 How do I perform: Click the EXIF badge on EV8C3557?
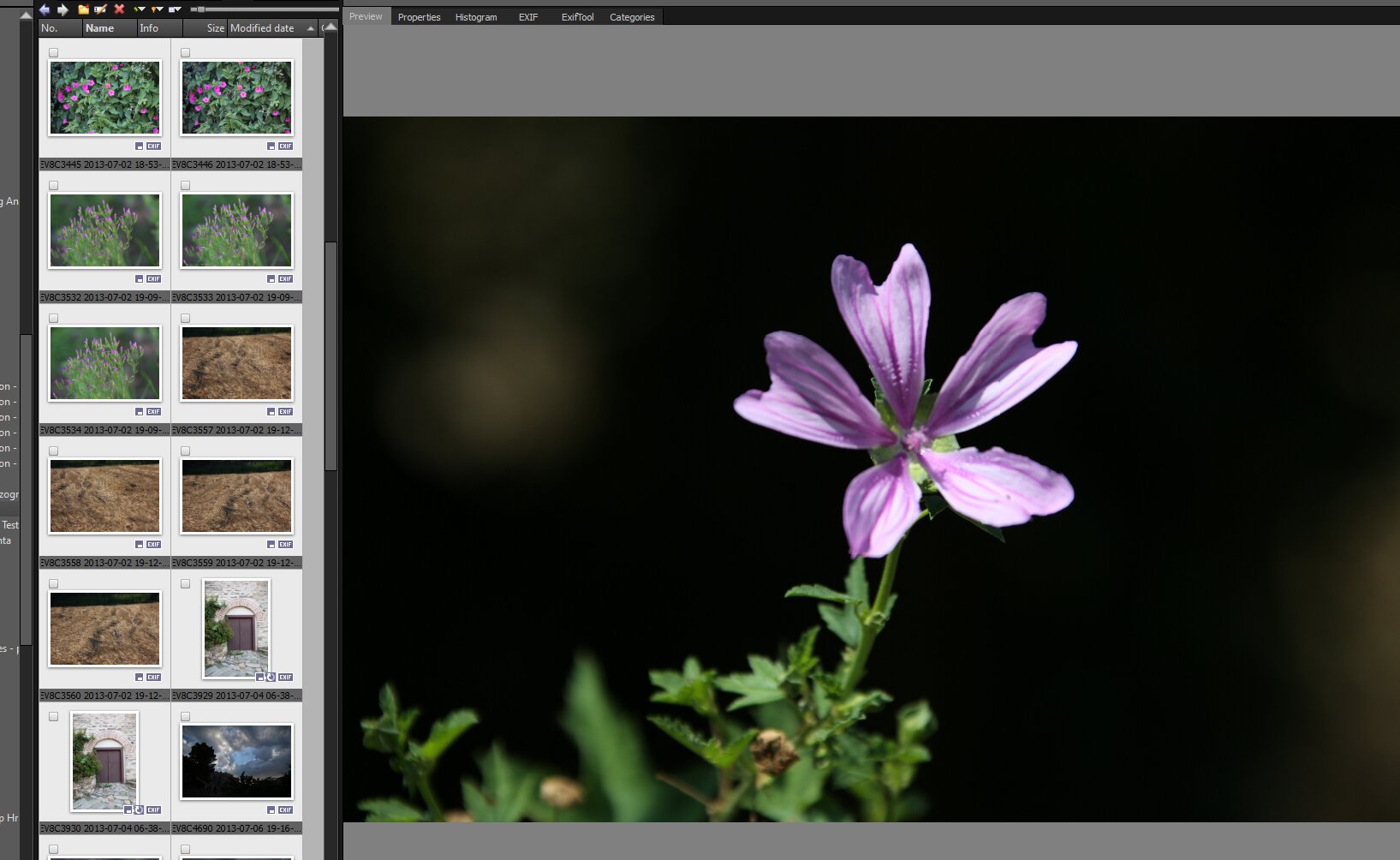tap(285, 412)
